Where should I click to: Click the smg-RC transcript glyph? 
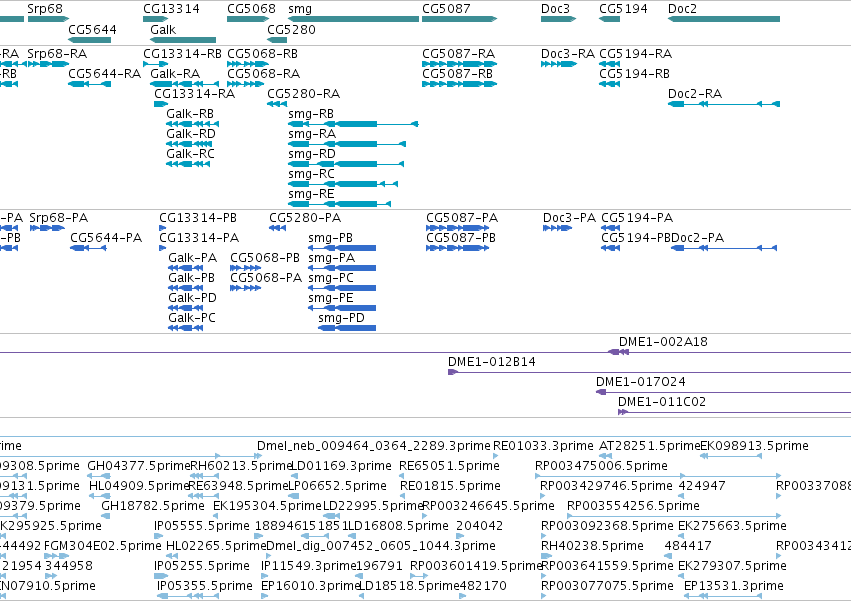(x=343, y=184)
